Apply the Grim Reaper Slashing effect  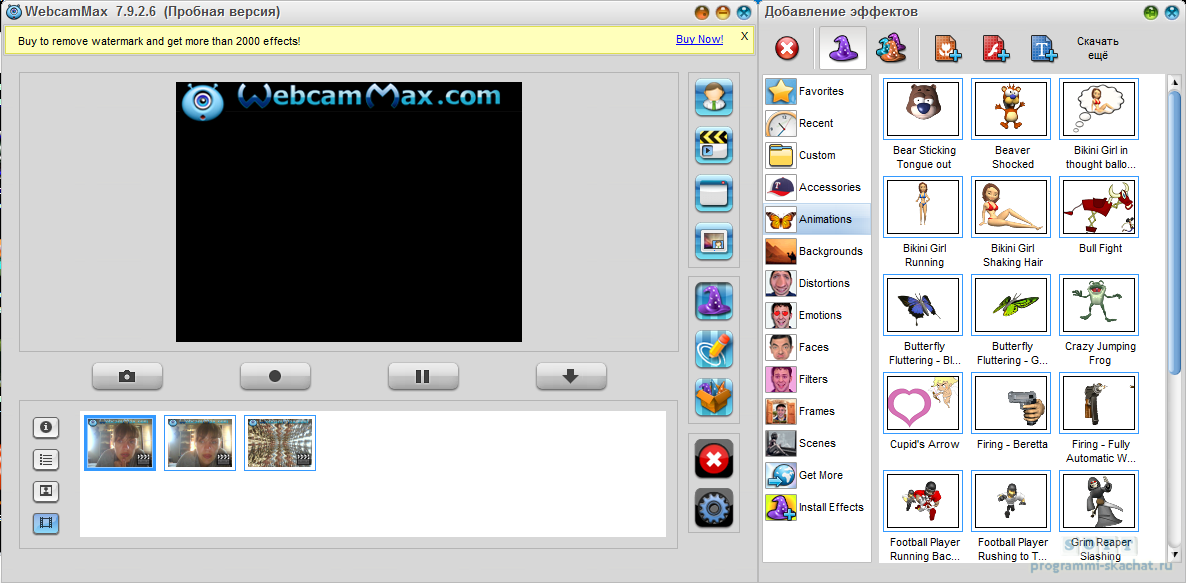point(1099,501)
